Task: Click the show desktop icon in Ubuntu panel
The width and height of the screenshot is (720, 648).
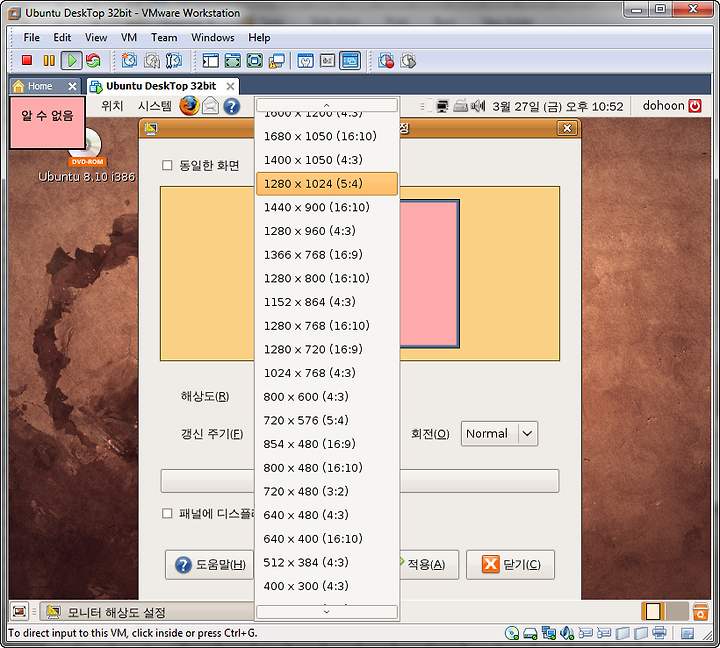Action: 19,612
